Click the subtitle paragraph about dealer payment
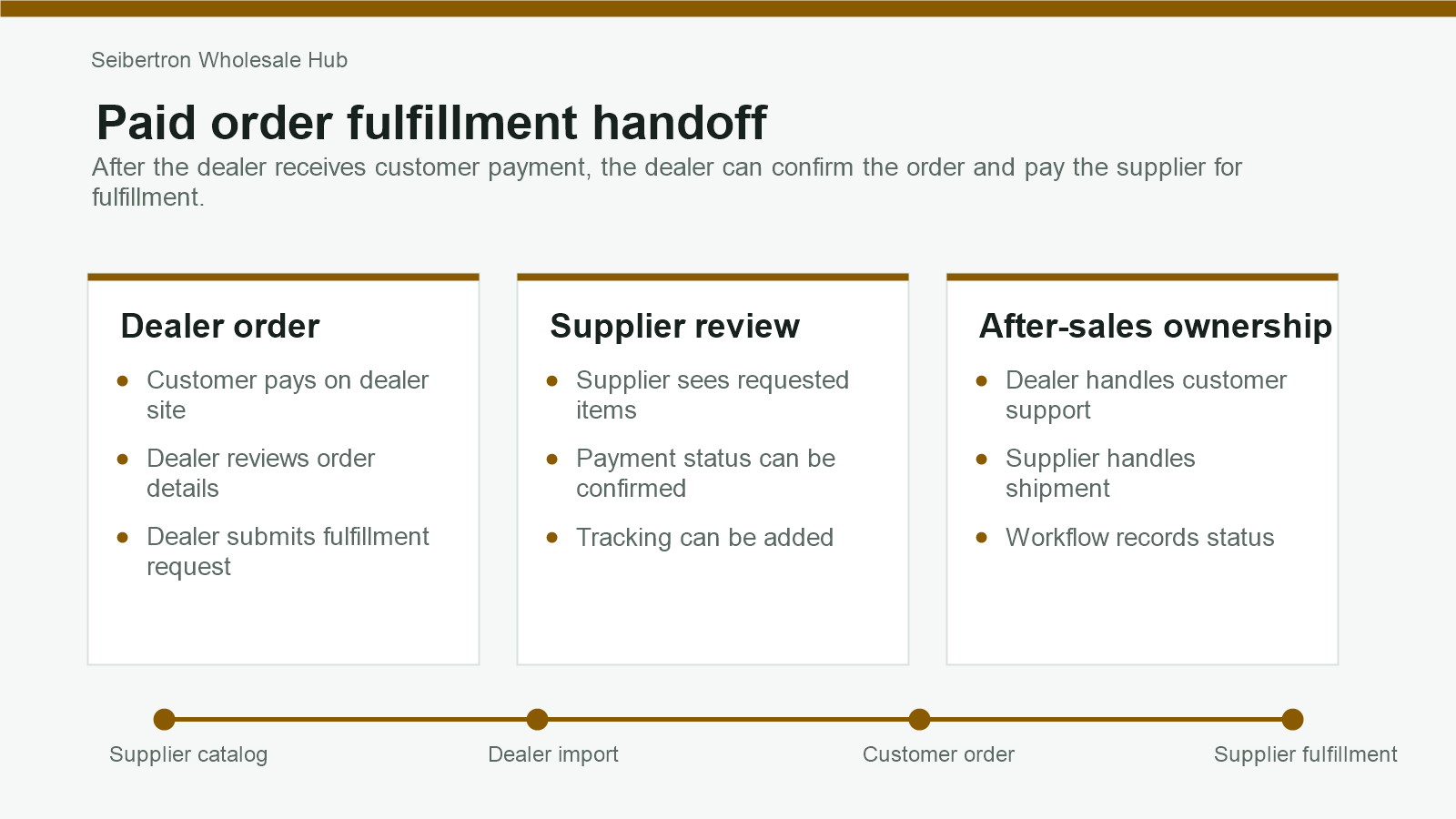This screenshot has height=819, width=1456. pos(667,182)
